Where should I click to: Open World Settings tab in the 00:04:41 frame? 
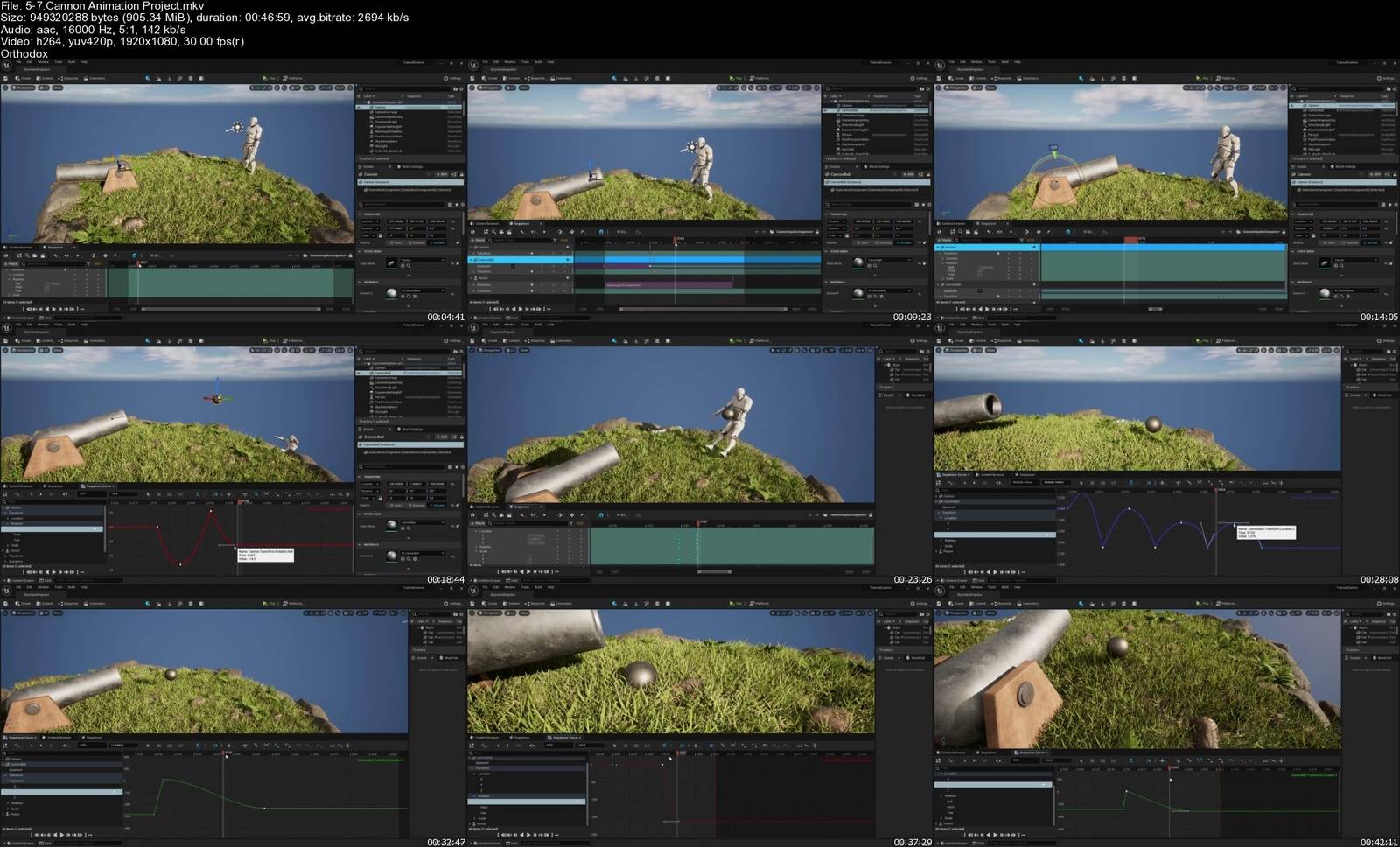(x=410, y=166)
